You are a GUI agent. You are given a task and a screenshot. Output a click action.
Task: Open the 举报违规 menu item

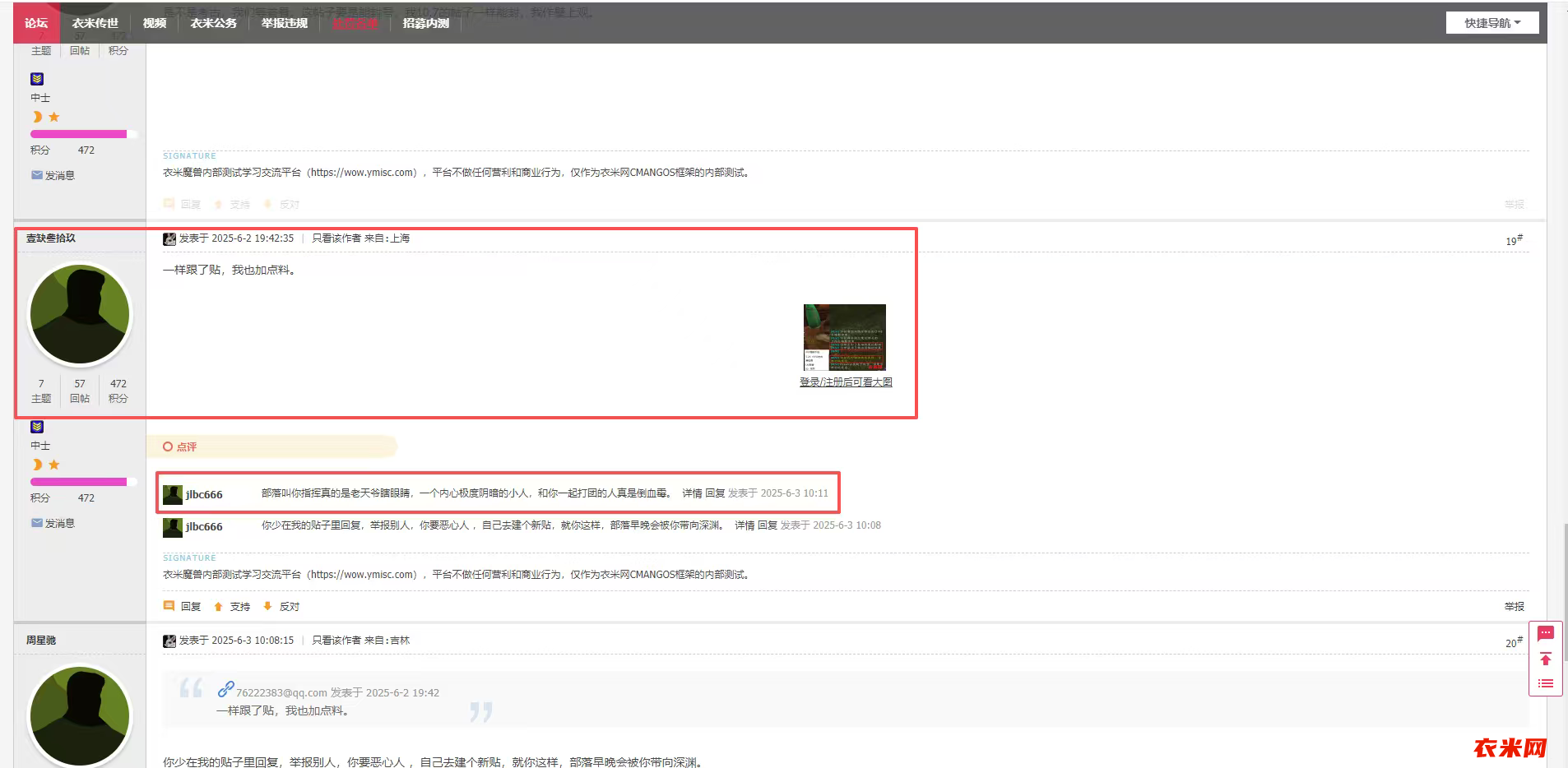(284, 23)
